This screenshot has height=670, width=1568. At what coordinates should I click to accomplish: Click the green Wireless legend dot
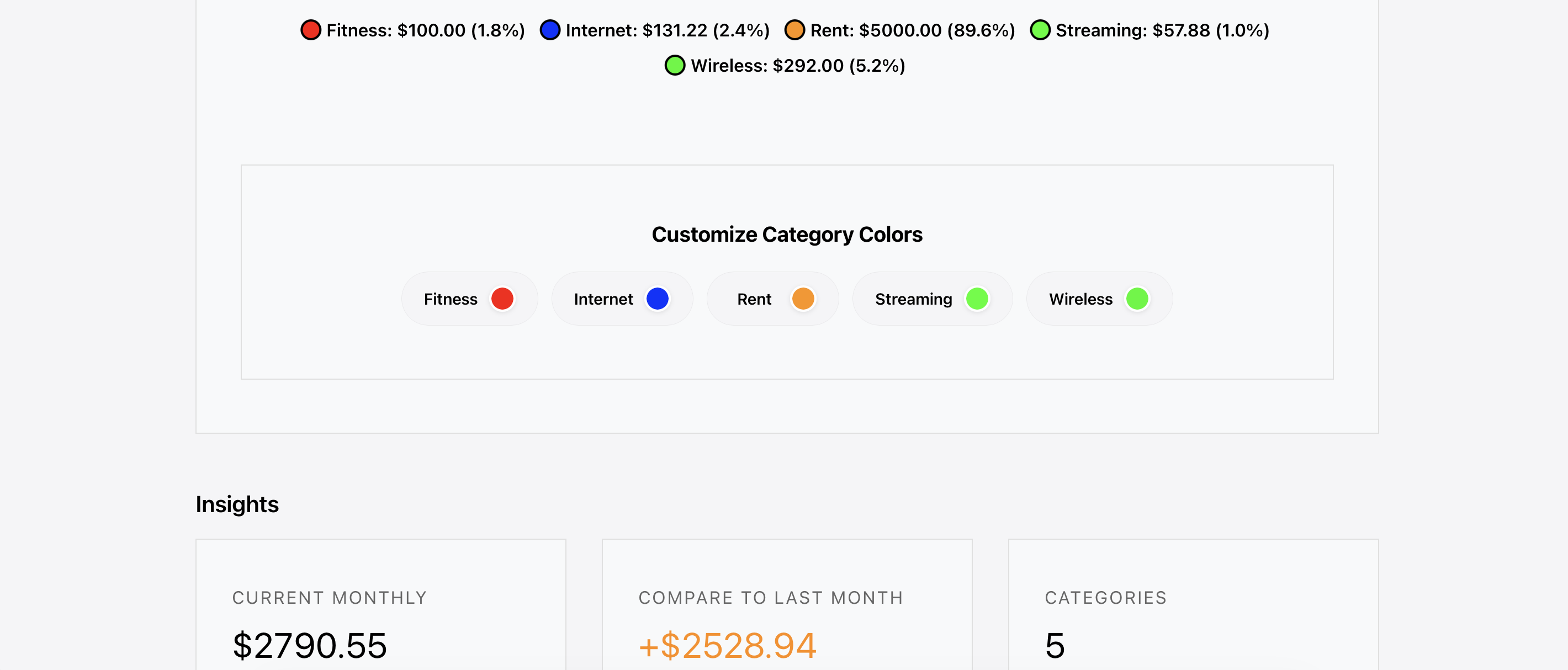coord(675,65)
